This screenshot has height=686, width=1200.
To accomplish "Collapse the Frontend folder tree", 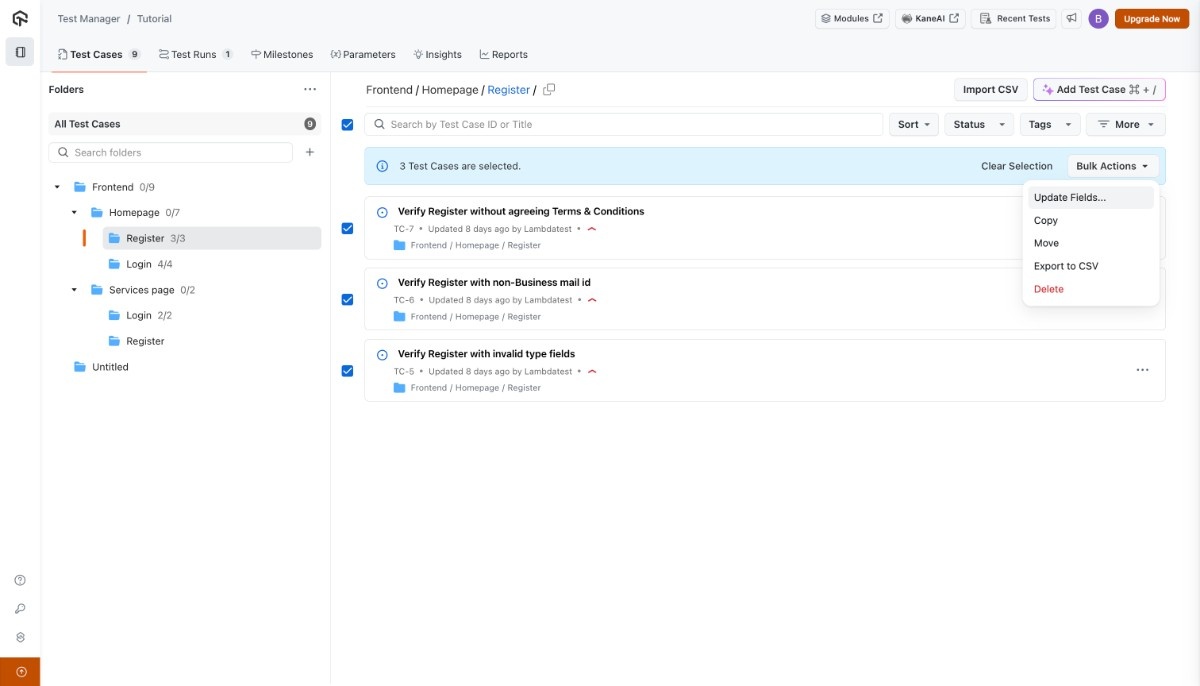I will coord(57,187).
